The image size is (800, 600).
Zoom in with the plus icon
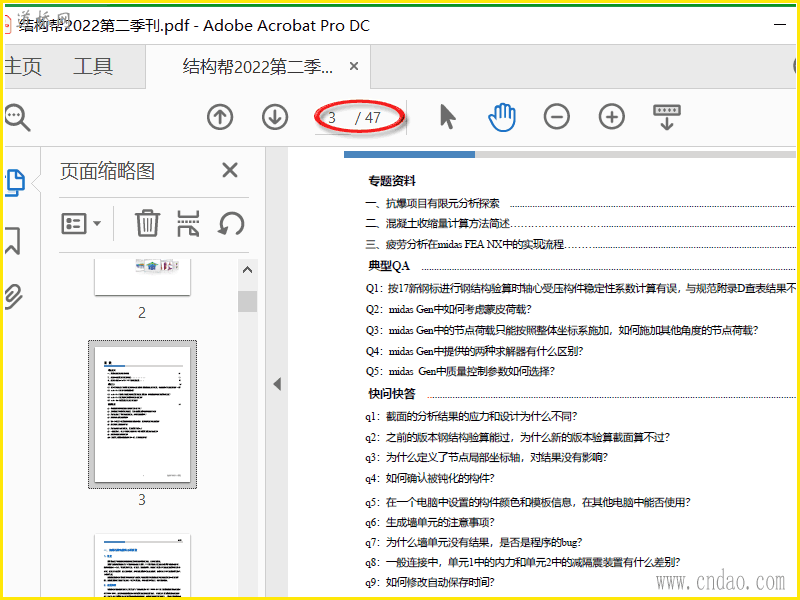pyautogui.click(x=612, y=117)
